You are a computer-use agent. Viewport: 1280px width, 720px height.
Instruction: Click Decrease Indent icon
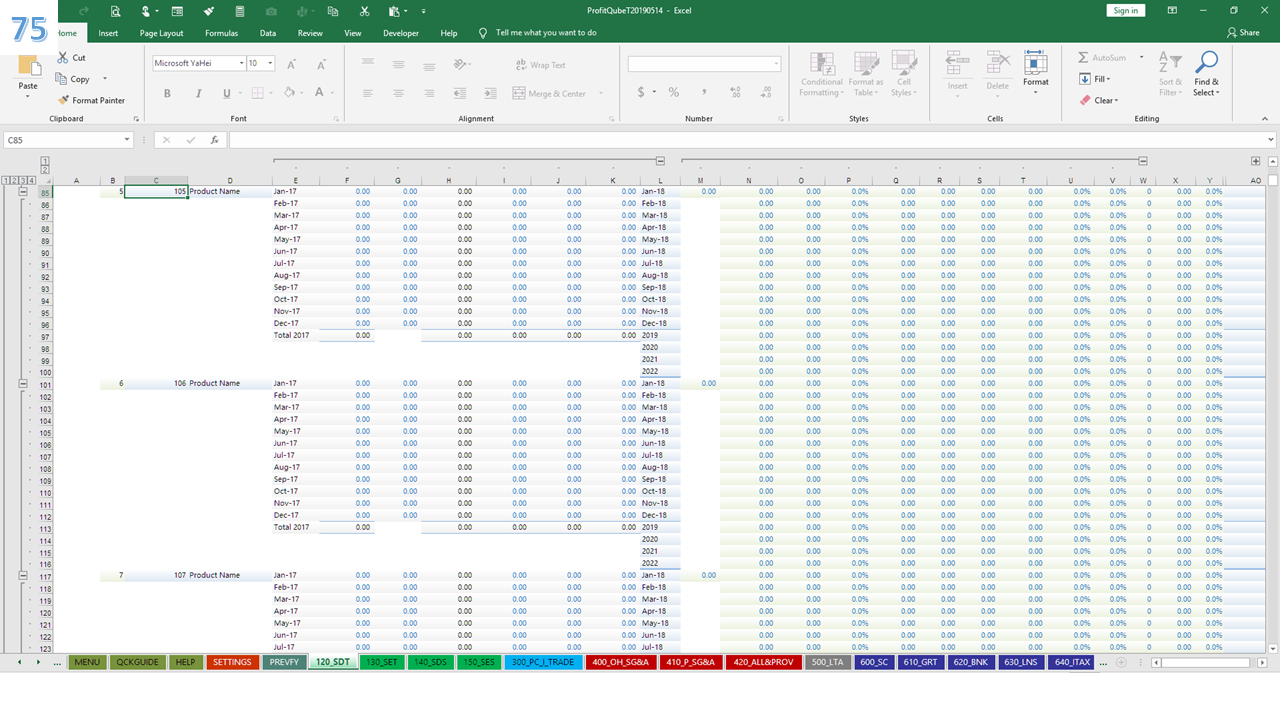tap(460, 93)
